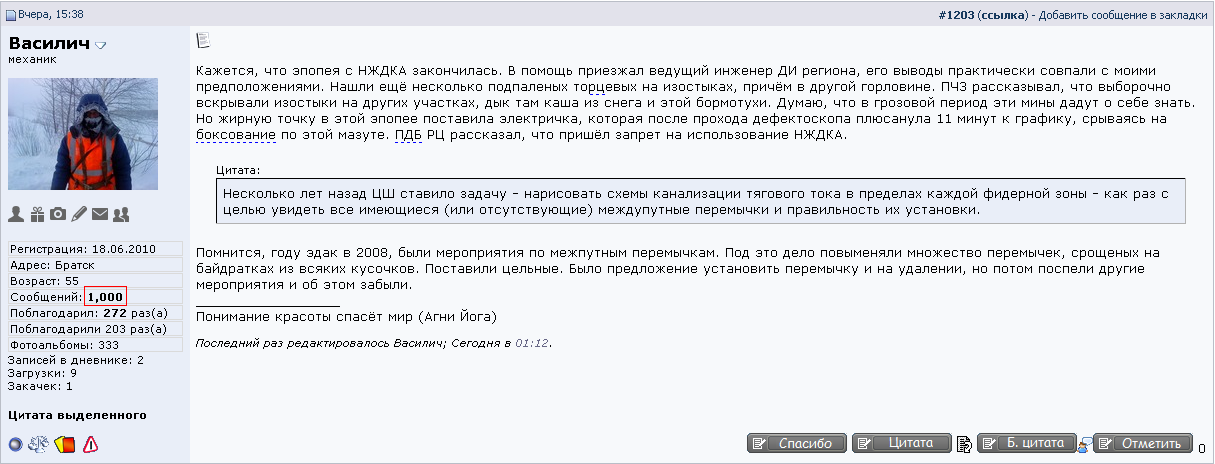
Task: Open the camera photo albums icon
Action: click(x=58, y=214)
